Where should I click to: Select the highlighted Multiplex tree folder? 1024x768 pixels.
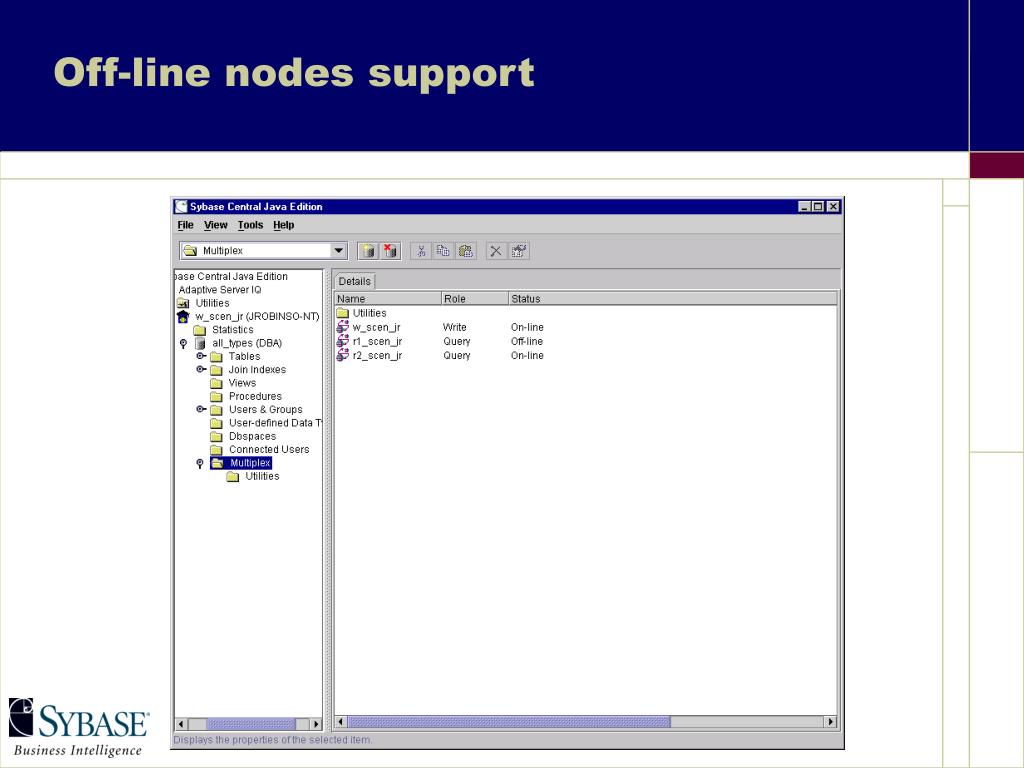(250, 463)
